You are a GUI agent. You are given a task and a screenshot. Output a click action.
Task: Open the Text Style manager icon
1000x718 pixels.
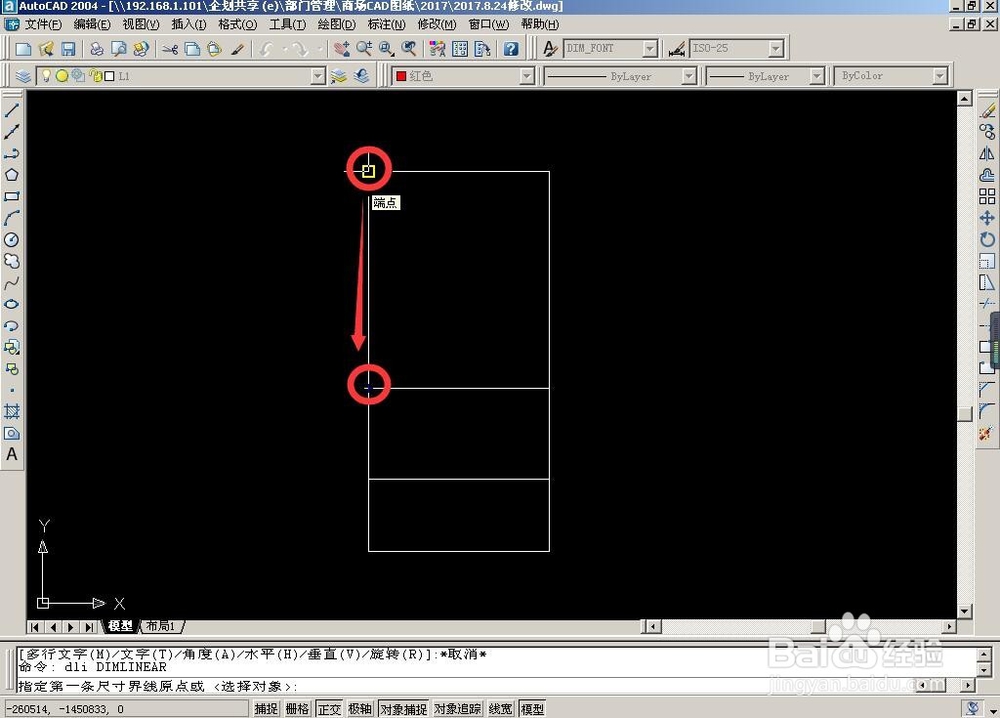point(550,49)
